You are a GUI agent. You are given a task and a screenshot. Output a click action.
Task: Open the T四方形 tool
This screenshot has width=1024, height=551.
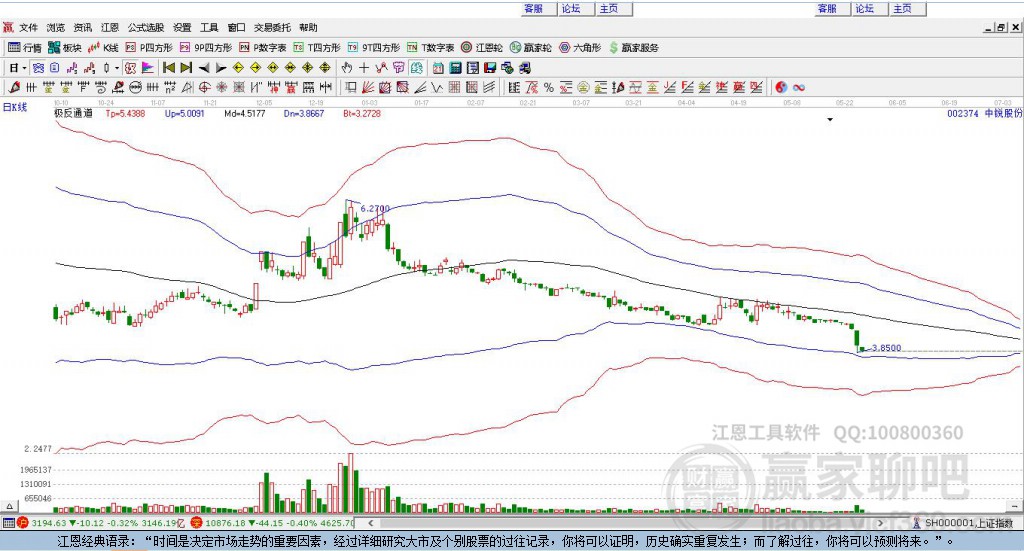click(x=317, y=48)
